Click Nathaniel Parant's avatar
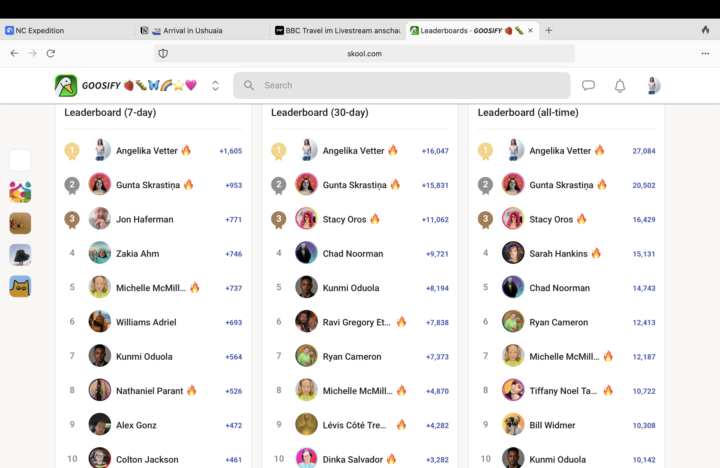 point(100,390)
